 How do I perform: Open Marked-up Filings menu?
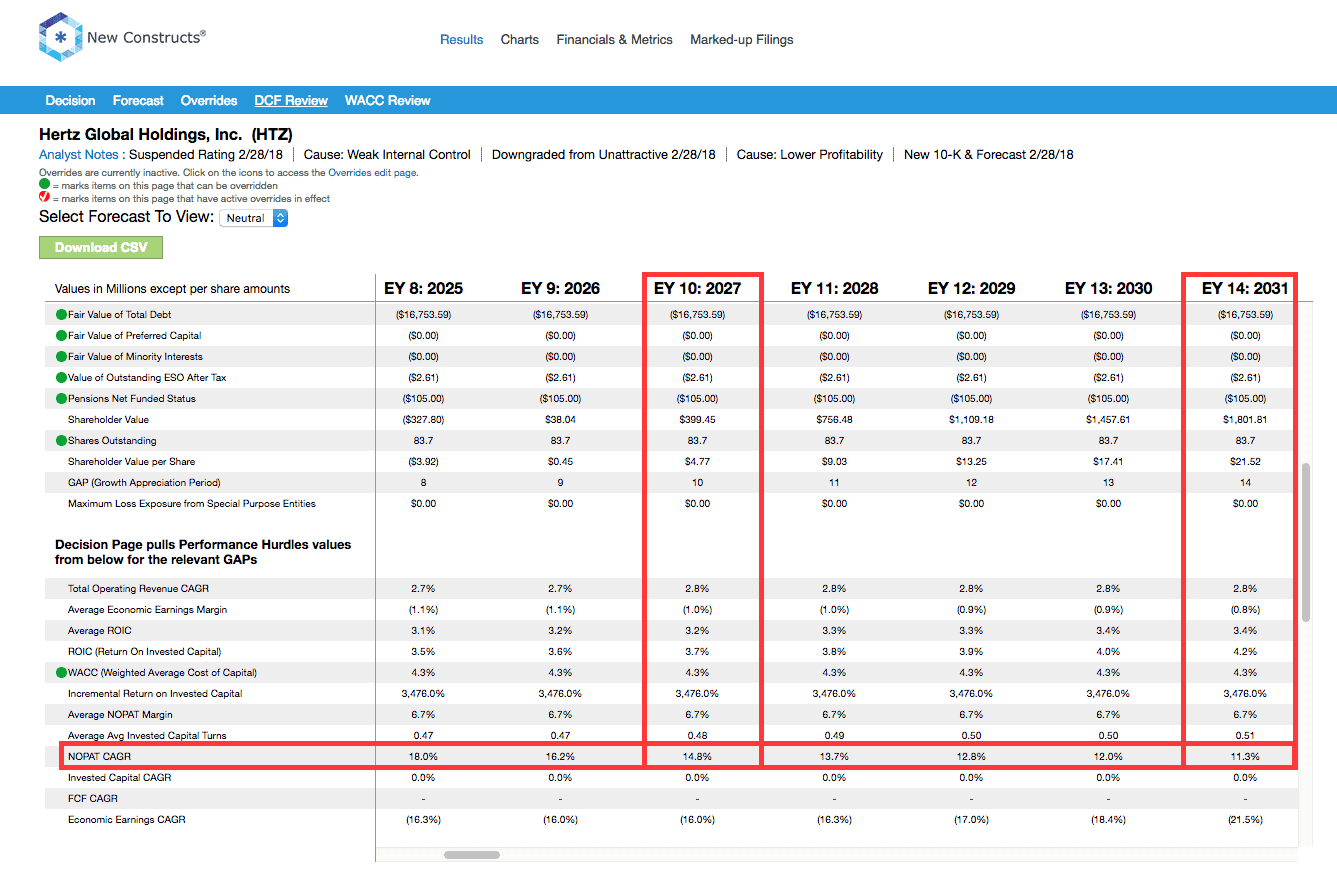point(741,40)
